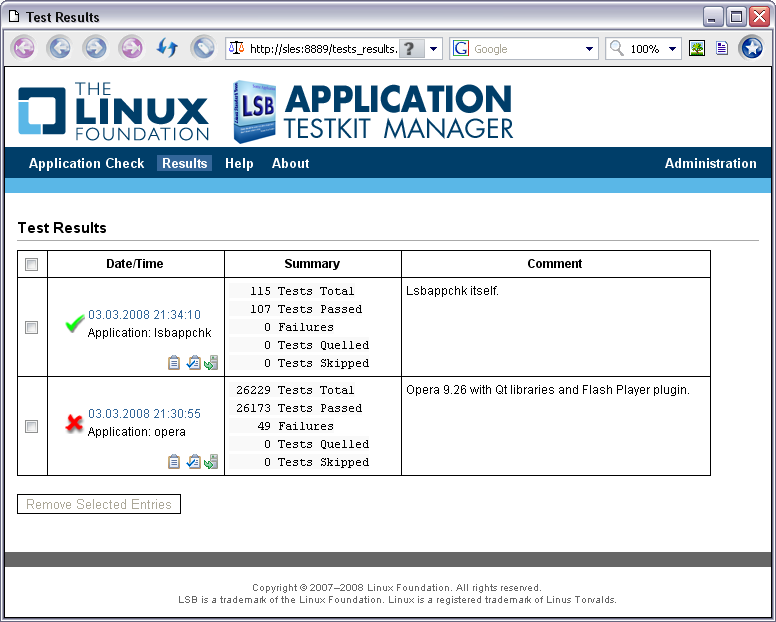
Task: Click the server arrow icon in the lsbappchk row
Action: [x=211, y=363]
